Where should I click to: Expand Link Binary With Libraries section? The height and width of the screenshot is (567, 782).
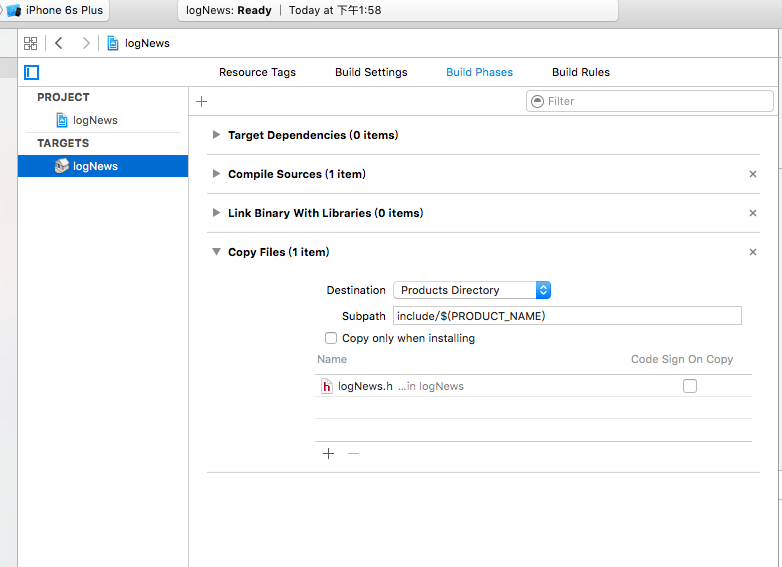coord(216,212)
